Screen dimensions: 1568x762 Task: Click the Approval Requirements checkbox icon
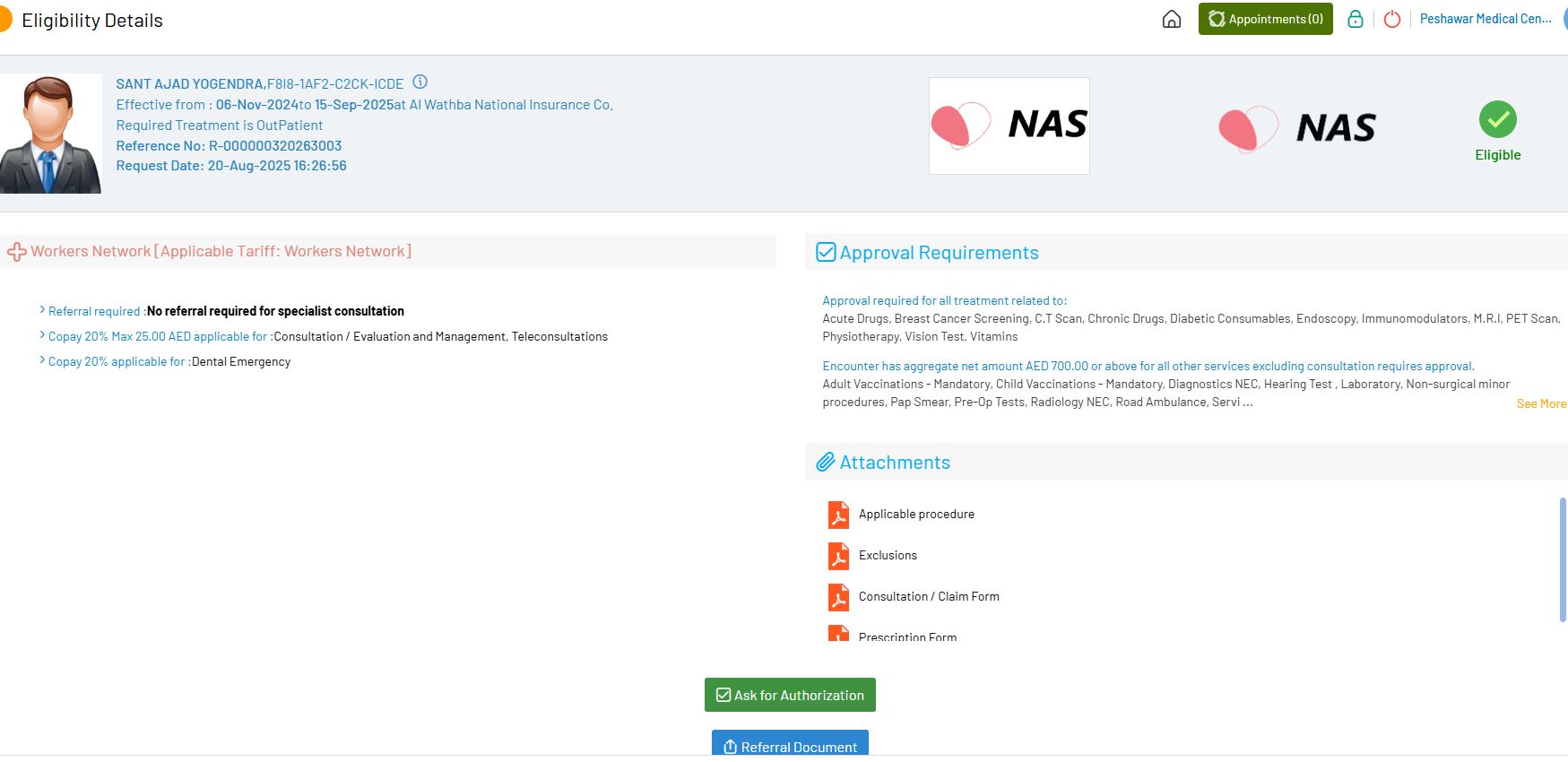pyautogui.click(x=826, y=252)
